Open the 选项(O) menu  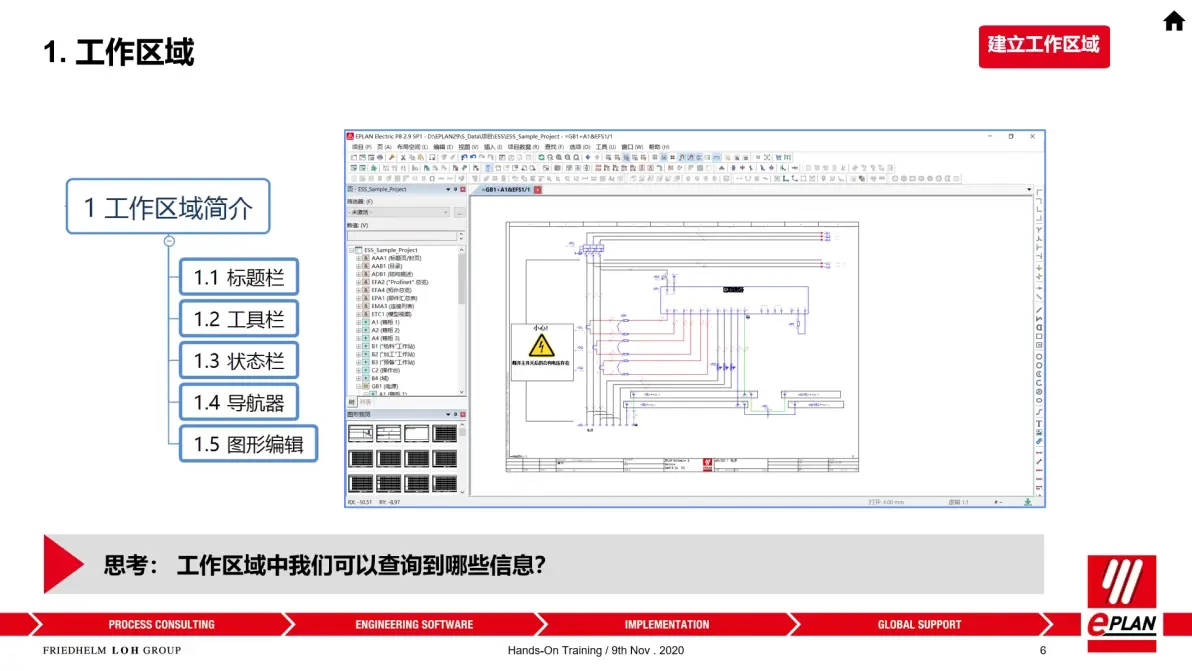point(580,147)
